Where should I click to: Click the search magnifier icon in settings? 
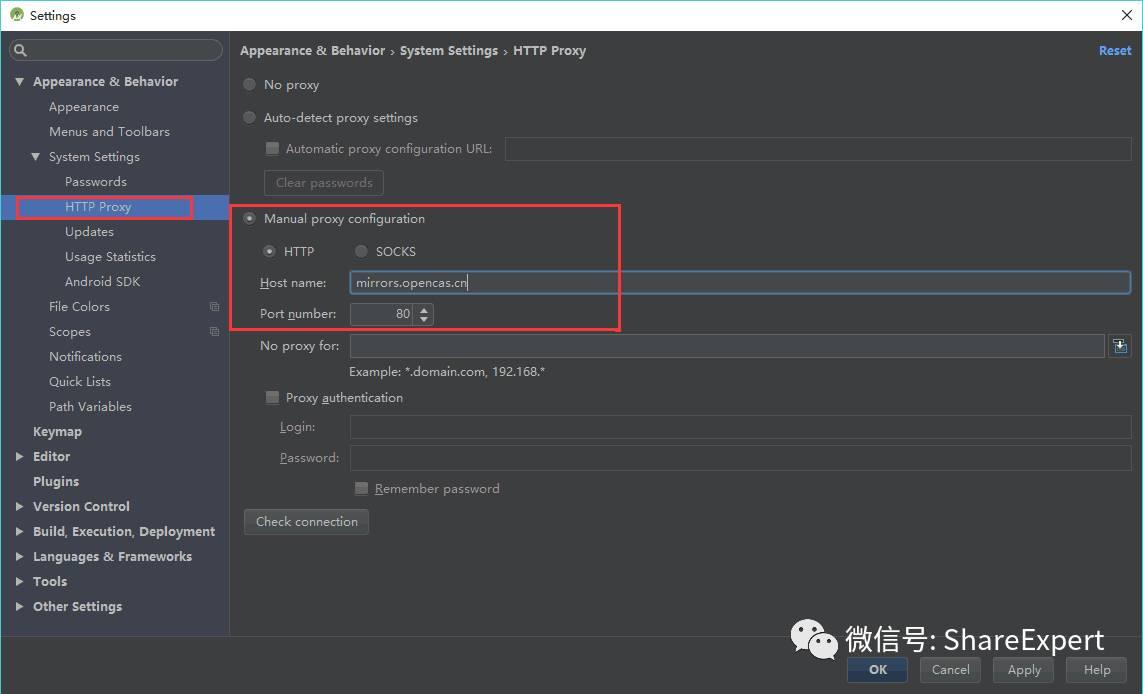point(20,50)
